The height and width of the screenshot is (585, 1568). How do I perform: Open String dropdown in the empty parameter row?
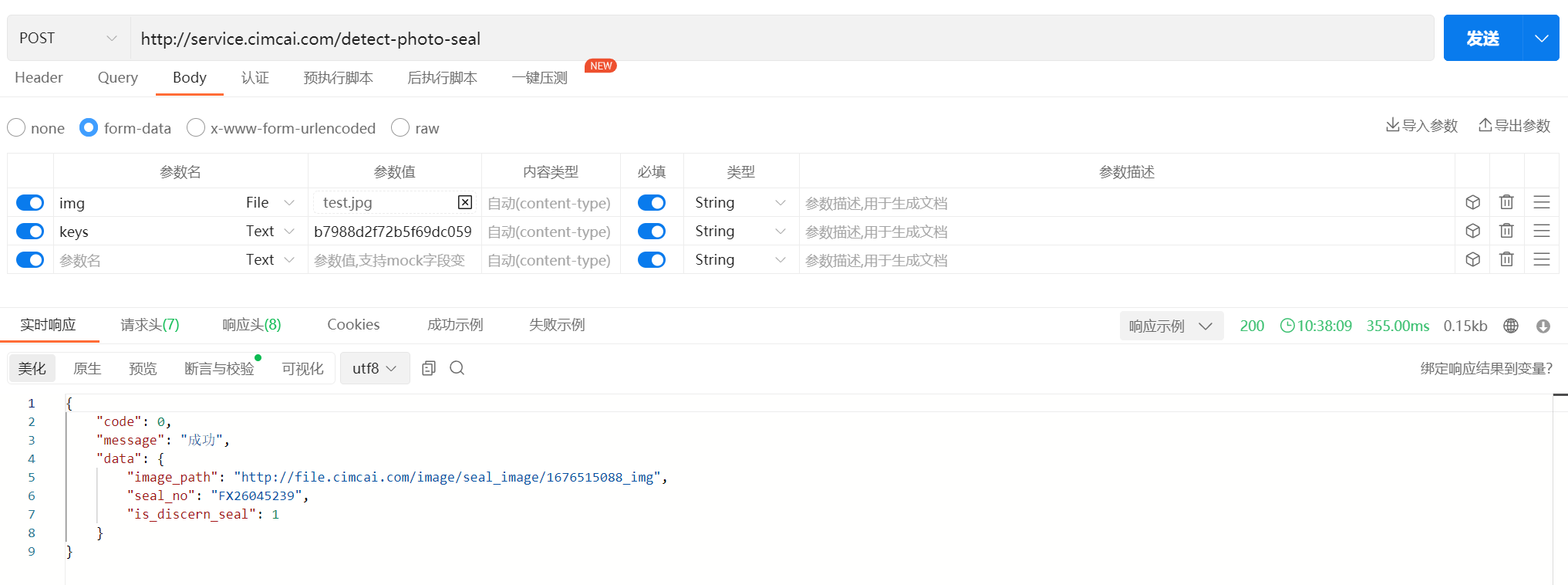coord(740,259)
